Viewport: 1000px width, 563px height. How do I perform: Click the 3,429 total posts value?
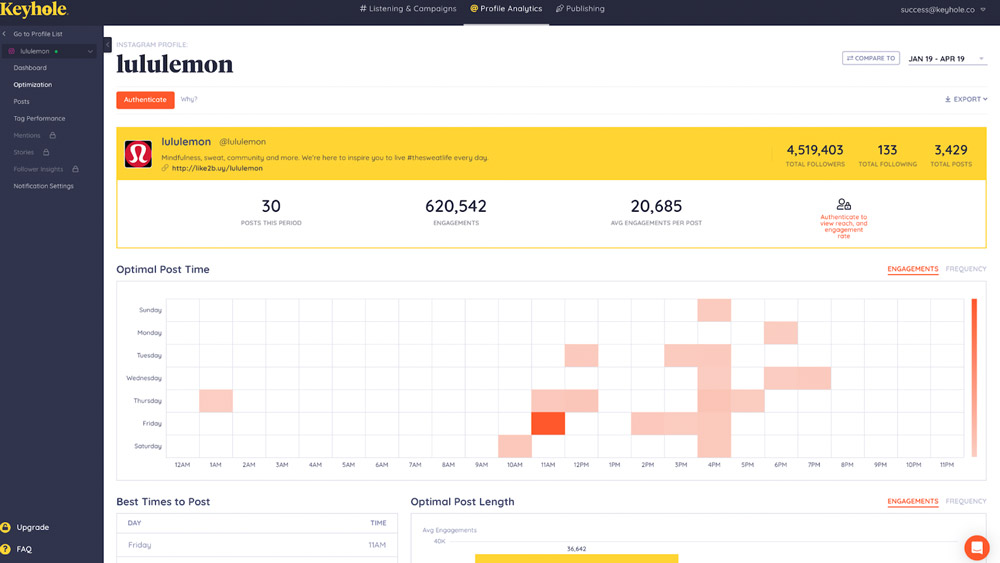click(x=950, y=150)
